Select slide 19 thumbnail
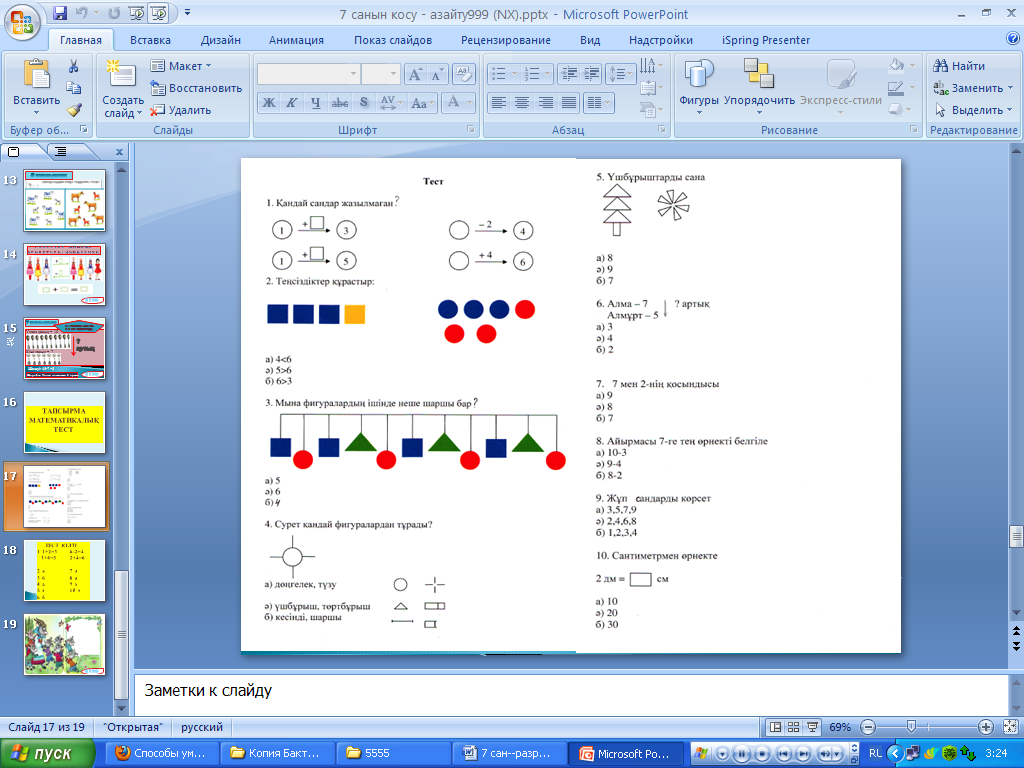Viewport: 1024px width, 768px height. coord(64,644)
